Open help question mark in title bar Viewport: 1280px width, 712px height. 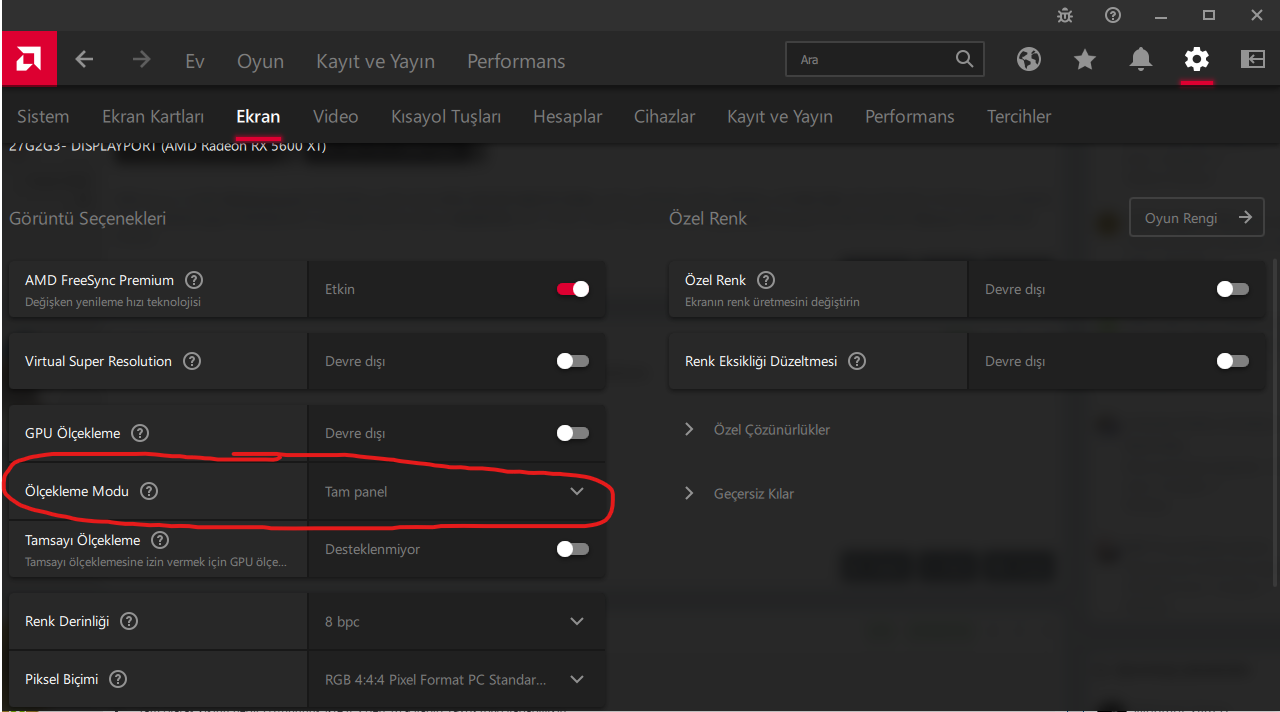1113,15
